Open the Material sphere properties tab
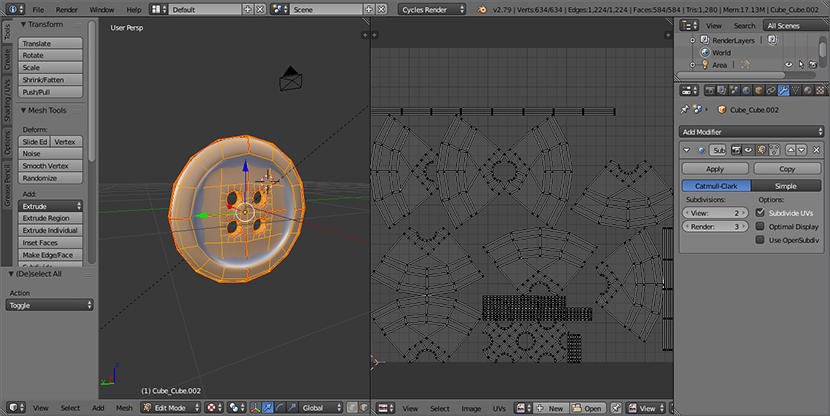Screen dimensions: 830x416 click(x=808, y=91)
